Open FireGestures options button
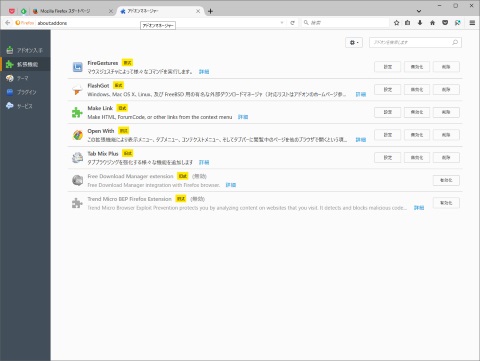480x361 pixels. 387,67
